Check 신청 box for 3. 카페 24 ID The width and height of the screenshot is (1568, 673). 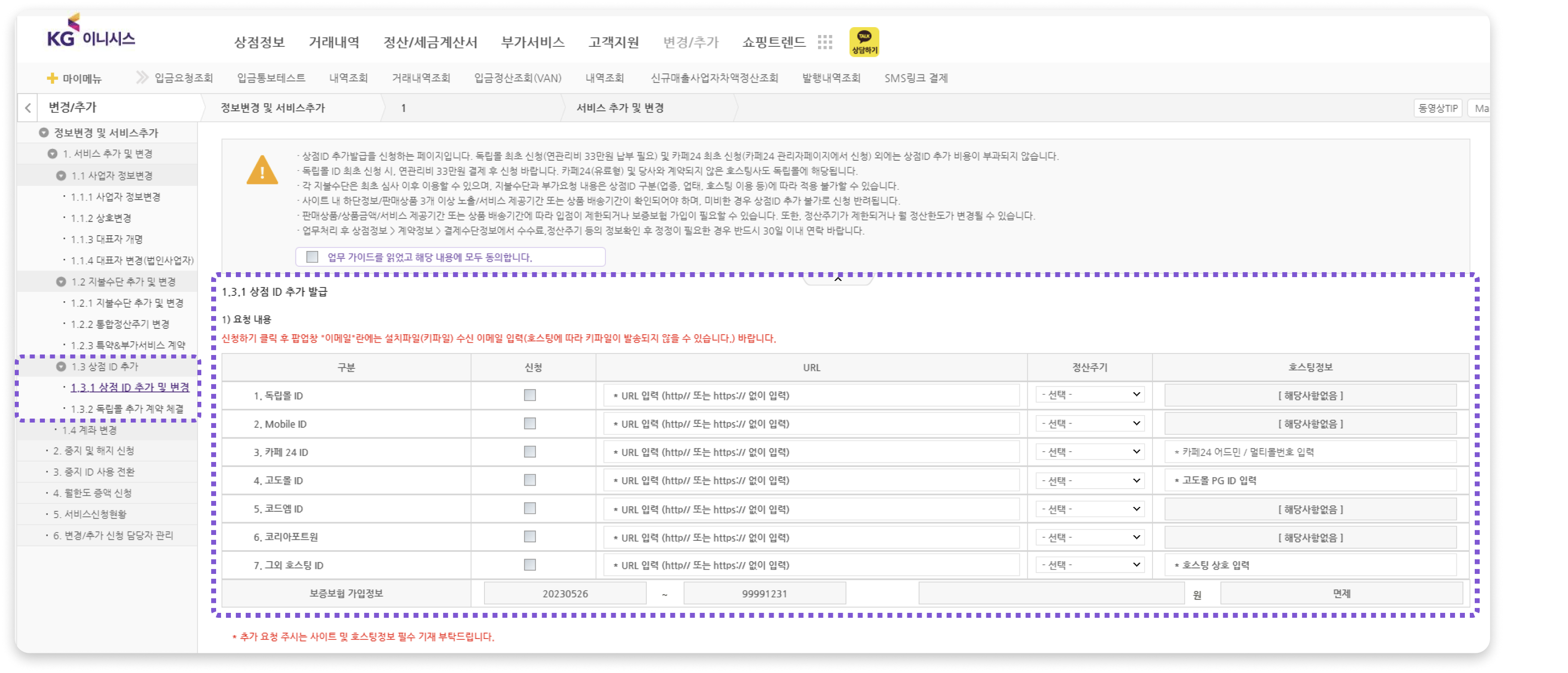tap(529, 452)
